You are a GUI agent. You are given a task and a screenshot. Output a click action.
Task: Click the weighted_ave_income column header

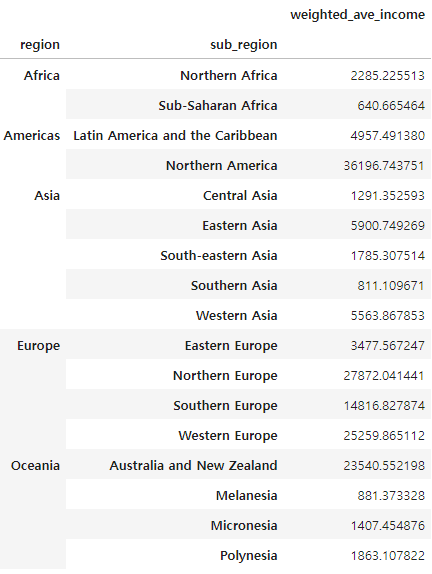coord(357,15)
